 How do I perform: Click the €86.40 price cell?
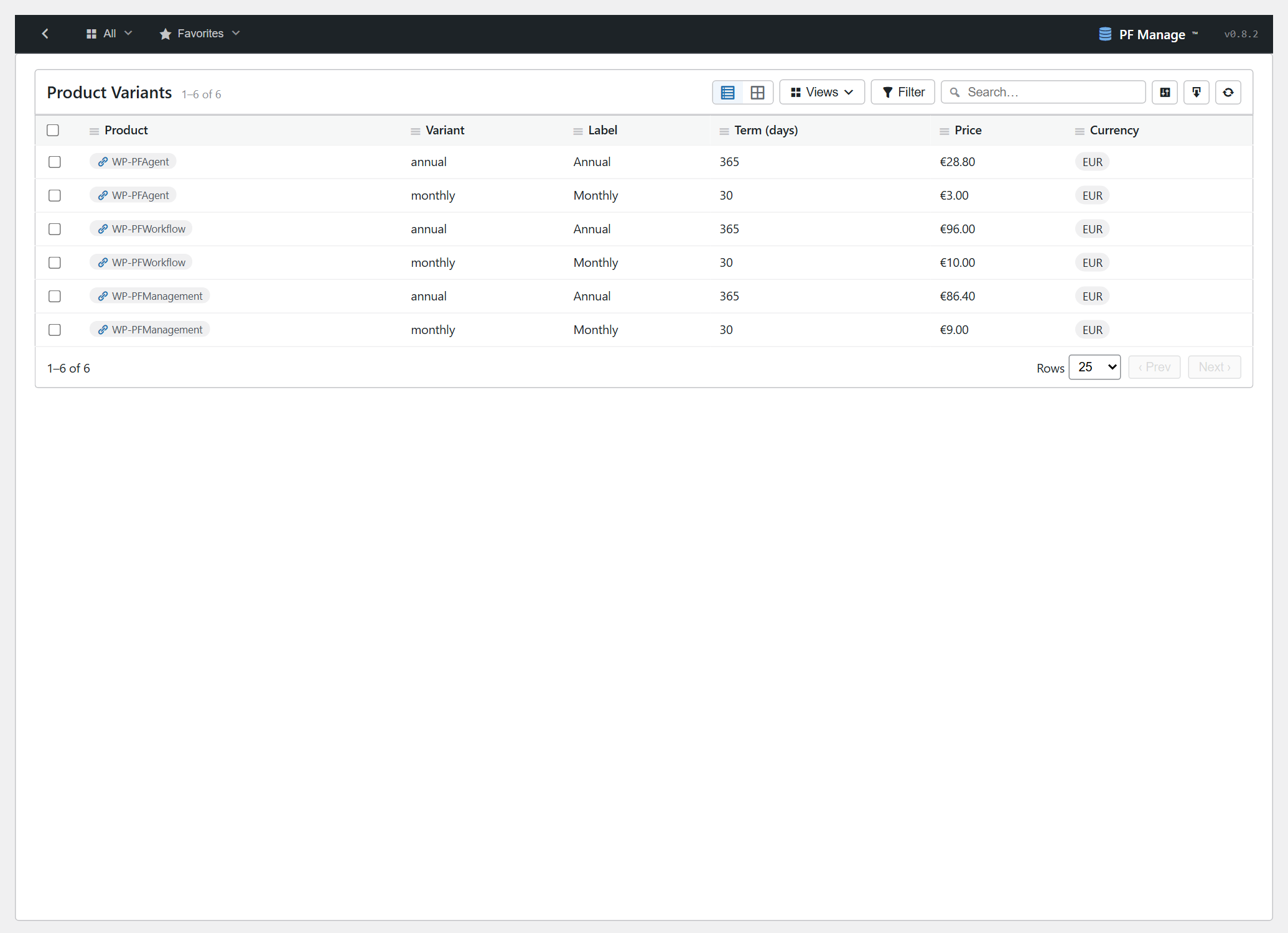click(x=957, y=296)
